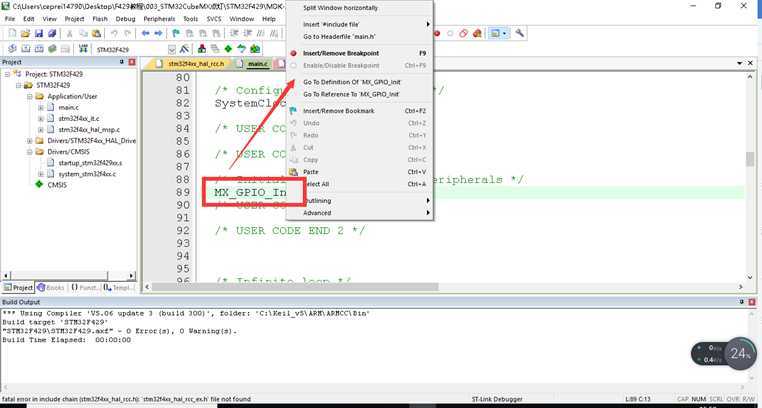Open the Peripherals menu
The image size is (762, 408).
(159, 19)
